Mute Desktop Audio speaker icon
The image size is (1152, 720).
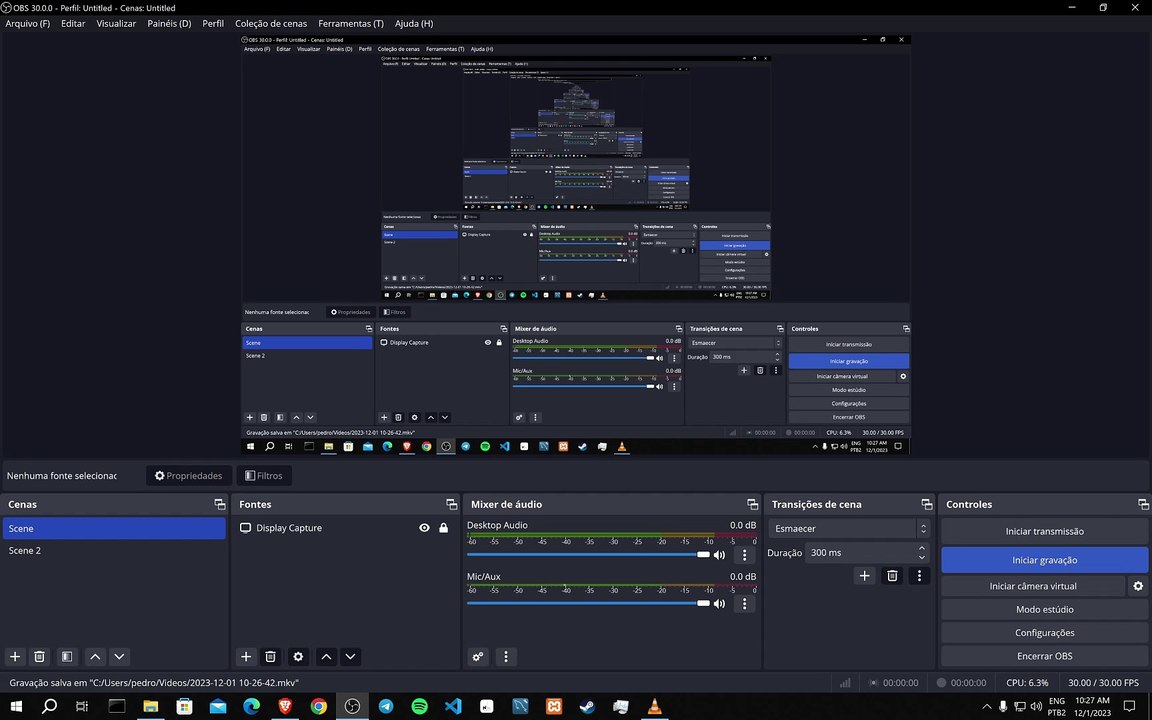coord(719,555)
